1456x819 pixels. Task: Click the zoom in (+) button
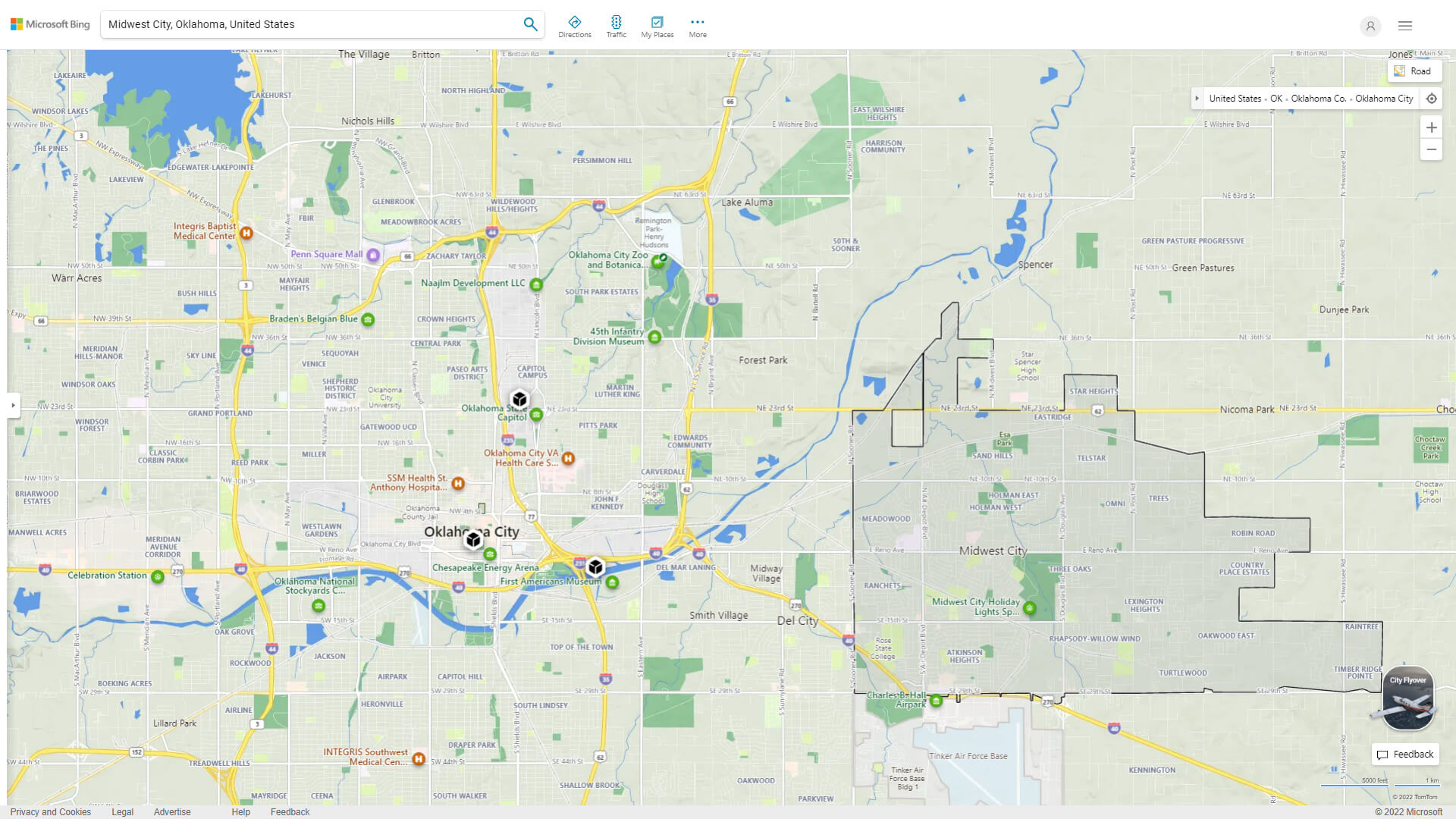[x=1432, y=127]
